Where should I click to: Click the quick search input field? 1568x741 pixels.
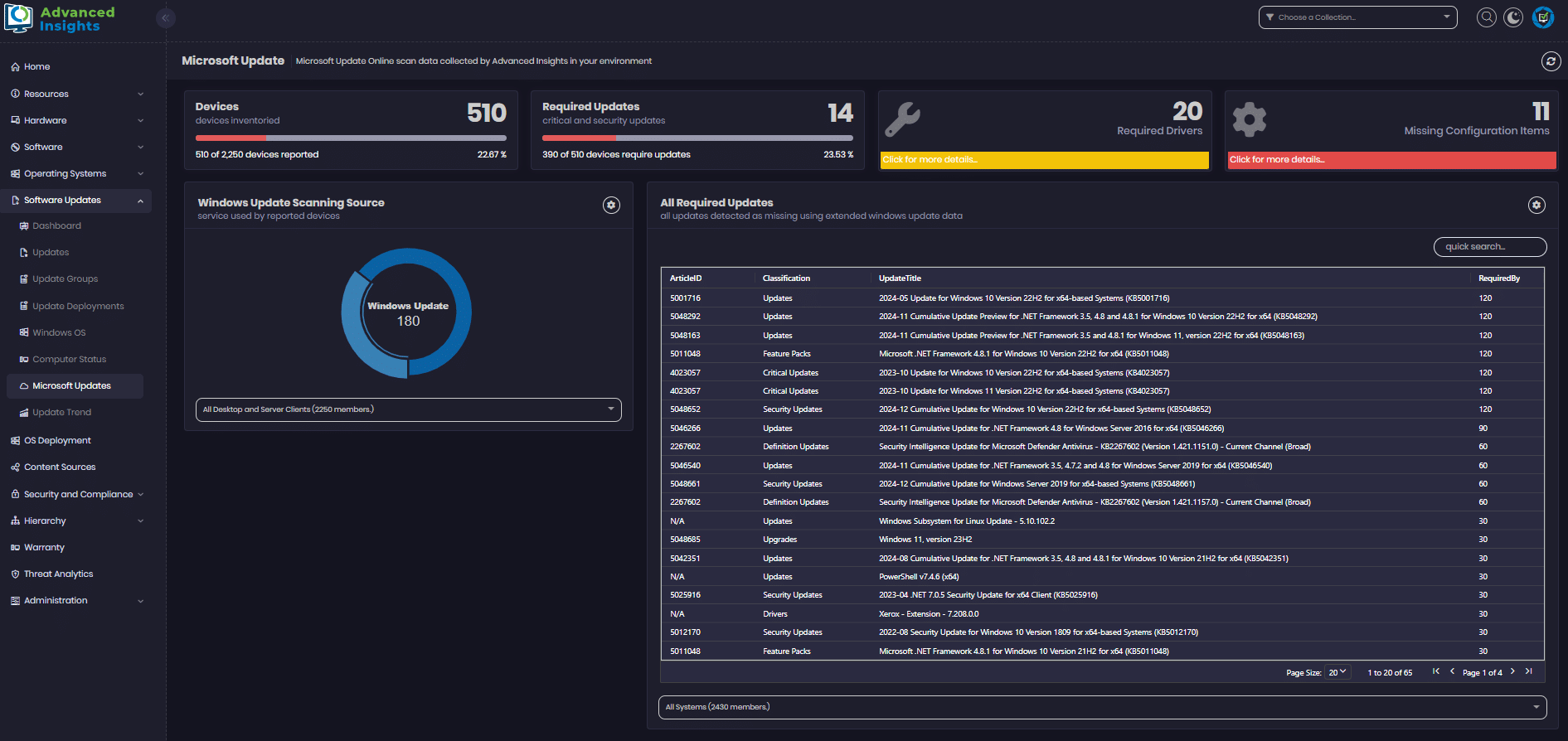click(1489, 247)
